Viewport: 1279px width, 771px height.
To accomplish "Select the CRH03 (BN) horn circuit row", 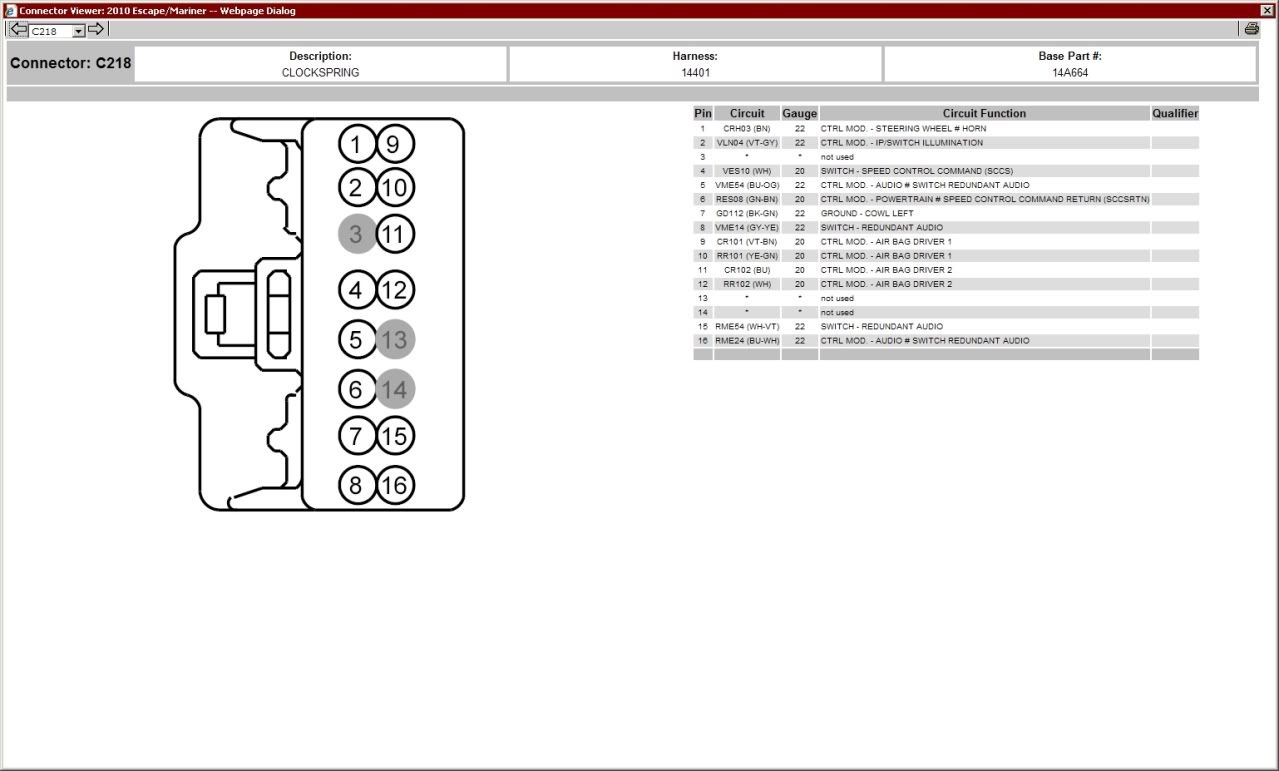I will (x=746, y=129).
